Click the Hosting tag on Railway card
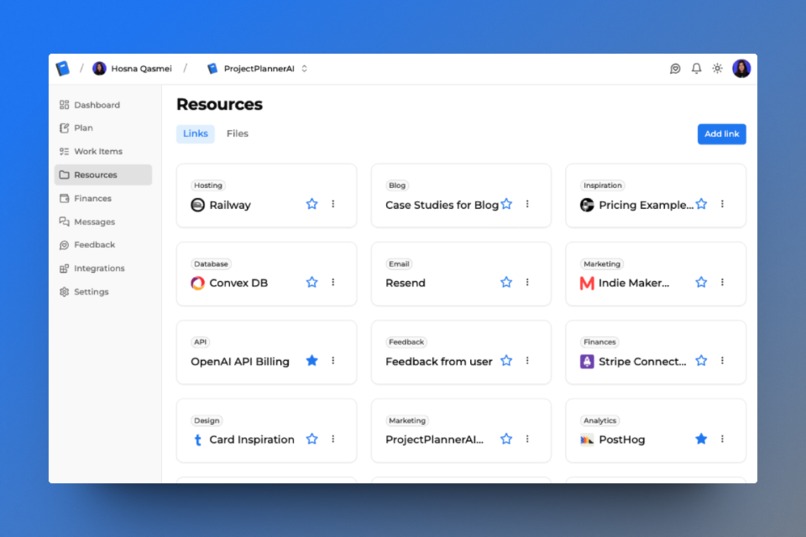 tap(208, 186)
